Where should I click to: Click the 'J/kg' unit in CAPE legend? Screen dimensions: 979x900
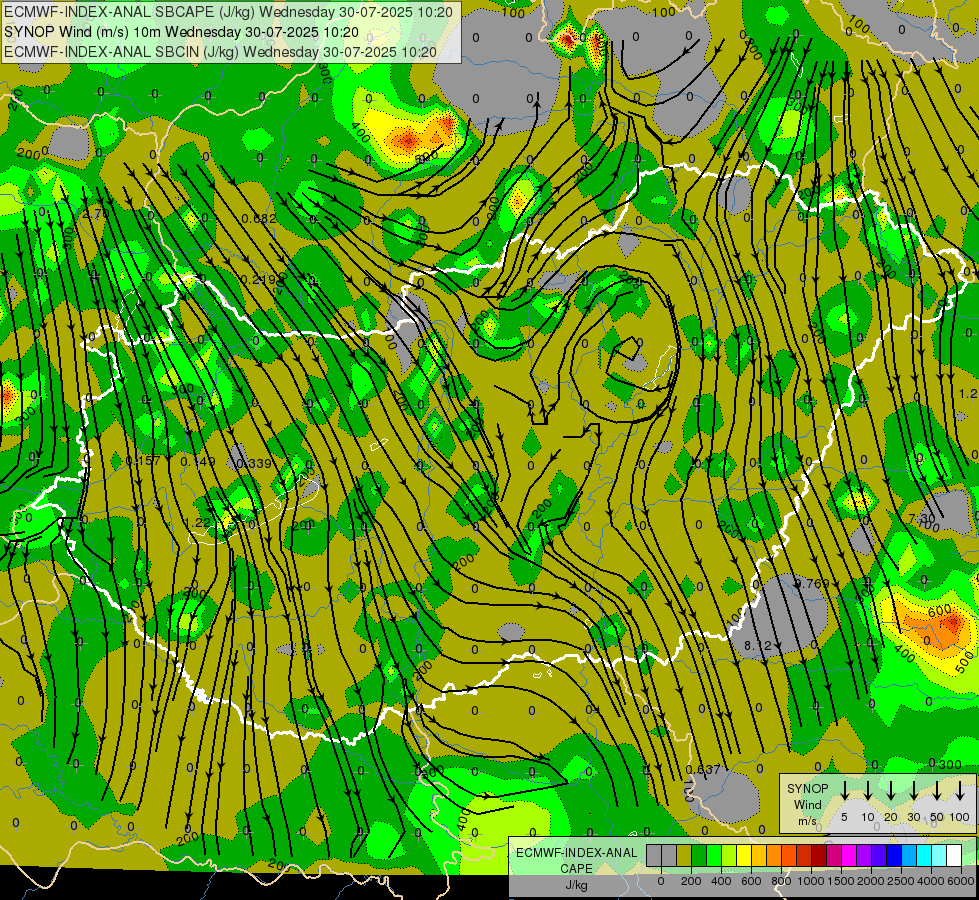576,885
